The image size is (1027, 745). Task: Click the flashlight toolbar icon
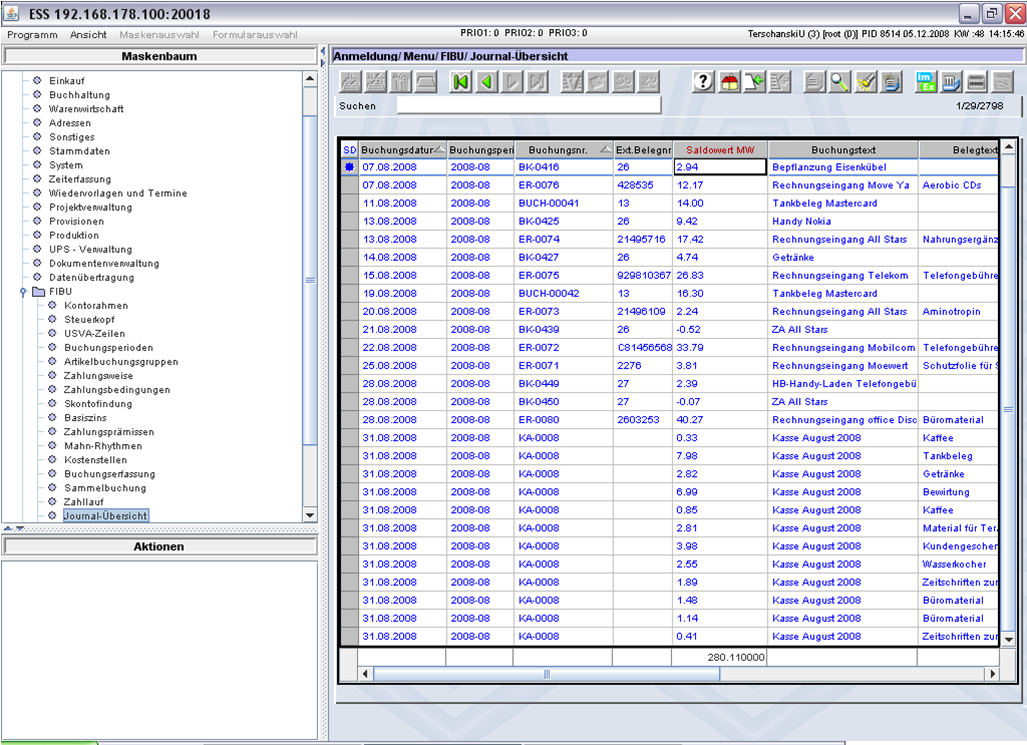point(866,82)
